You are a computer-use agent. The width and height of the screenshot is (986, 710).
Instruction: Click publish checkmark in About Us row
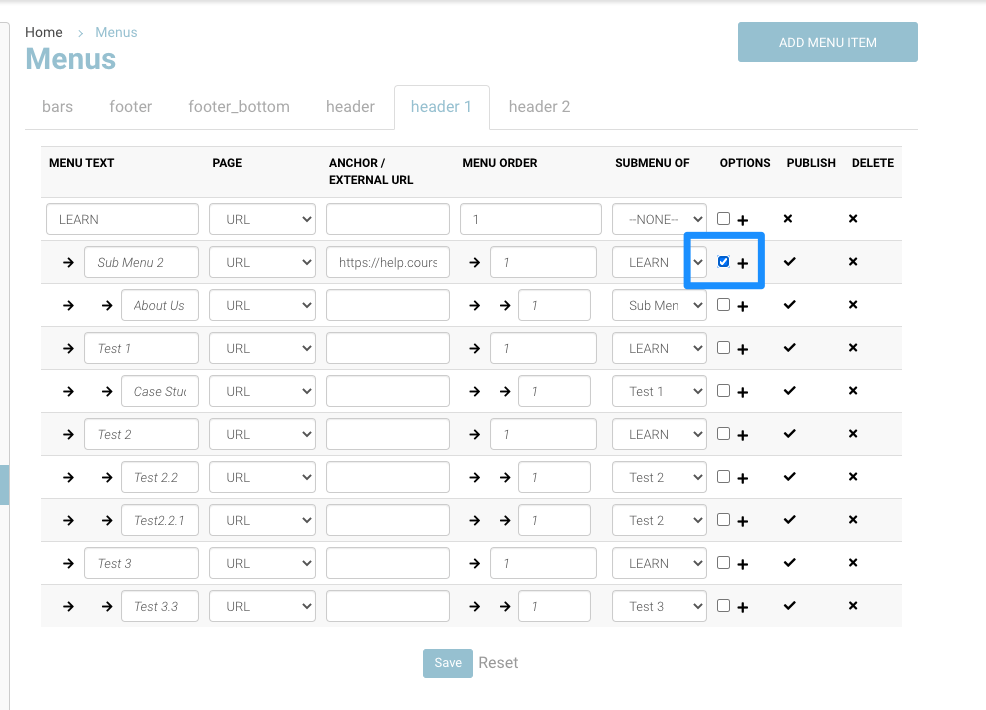click(789, 304)
